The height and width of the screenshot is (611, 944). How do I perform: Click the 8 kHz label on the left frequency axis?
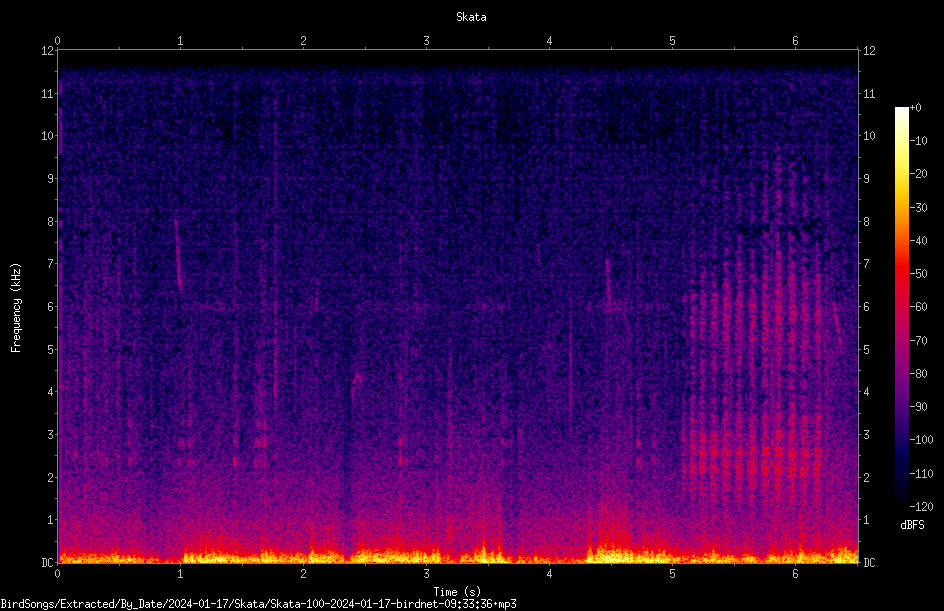pyautogui.click(x=51, y=222)
